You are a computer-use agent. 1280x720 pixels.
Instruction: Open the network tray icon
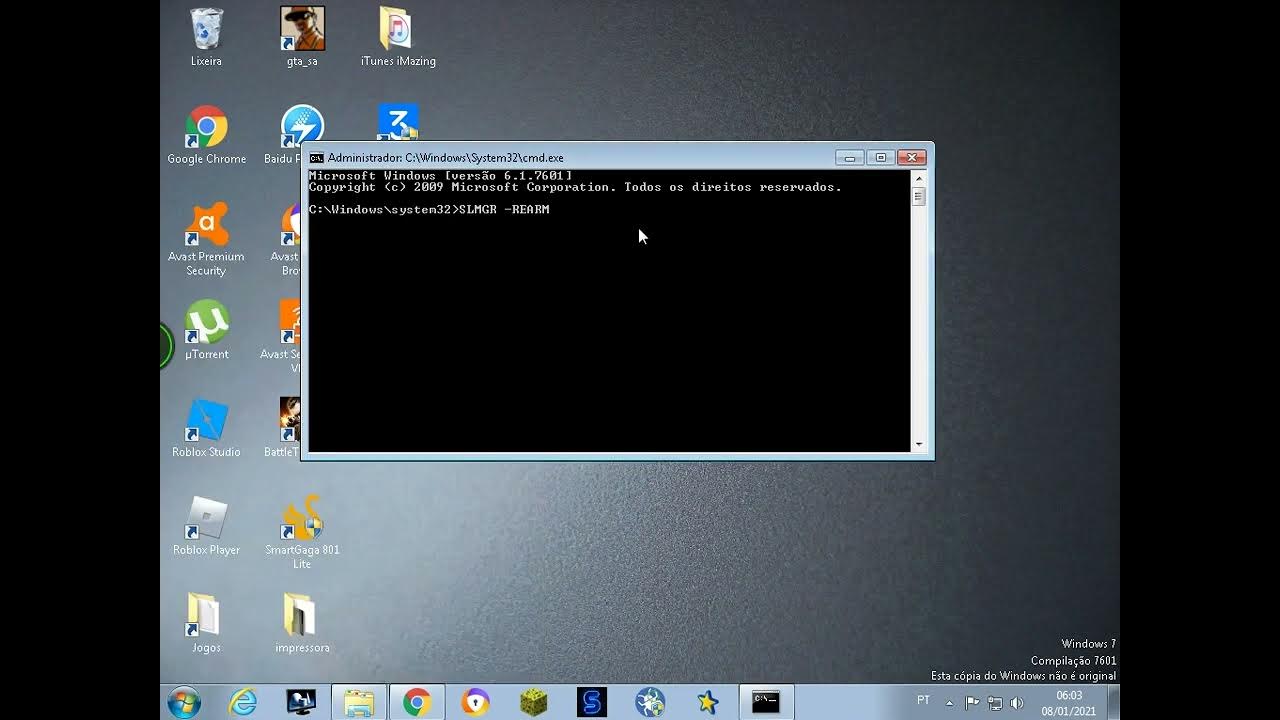995,703
